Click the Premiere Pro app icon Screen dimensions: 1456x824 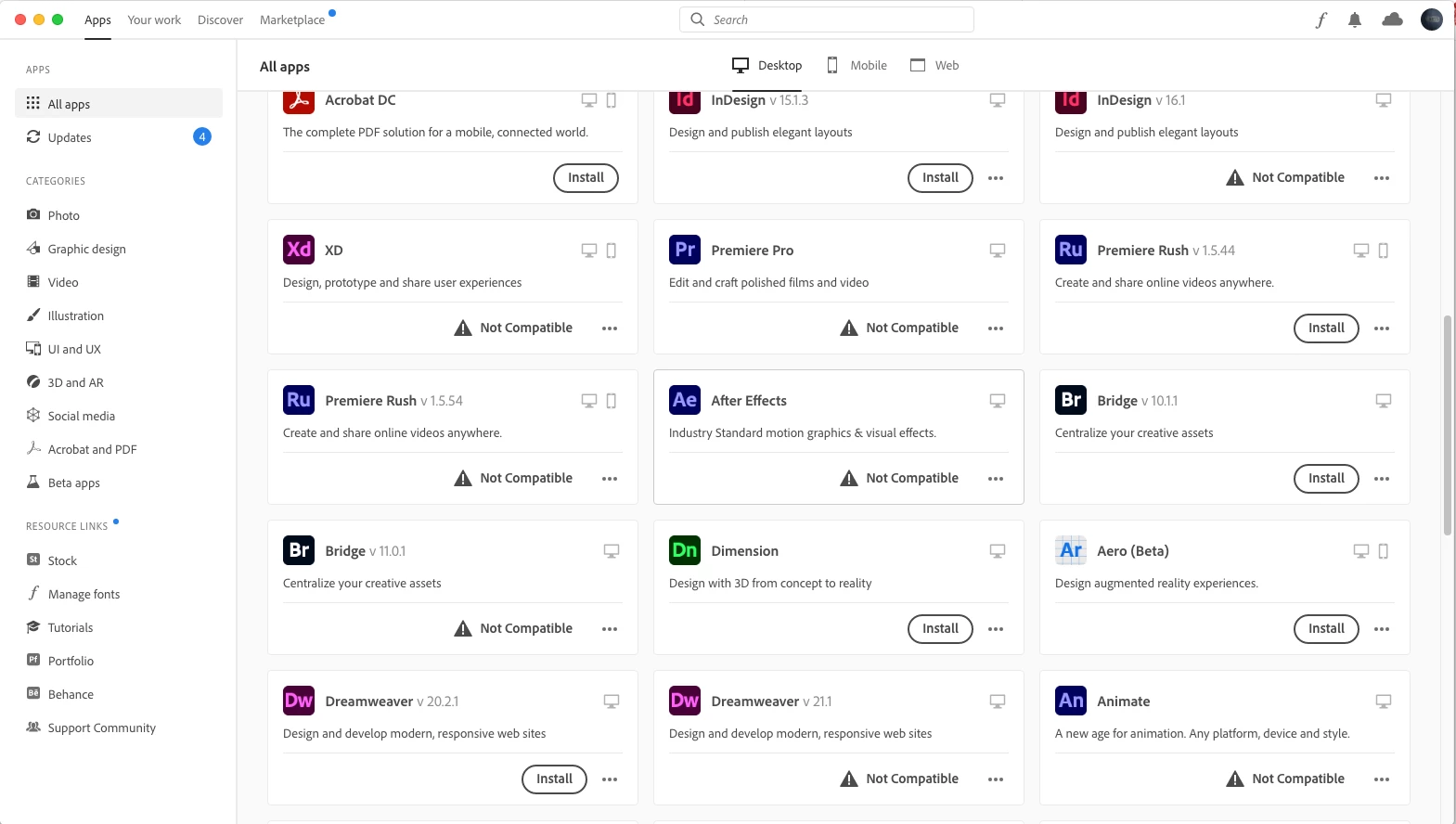[685, 250]
